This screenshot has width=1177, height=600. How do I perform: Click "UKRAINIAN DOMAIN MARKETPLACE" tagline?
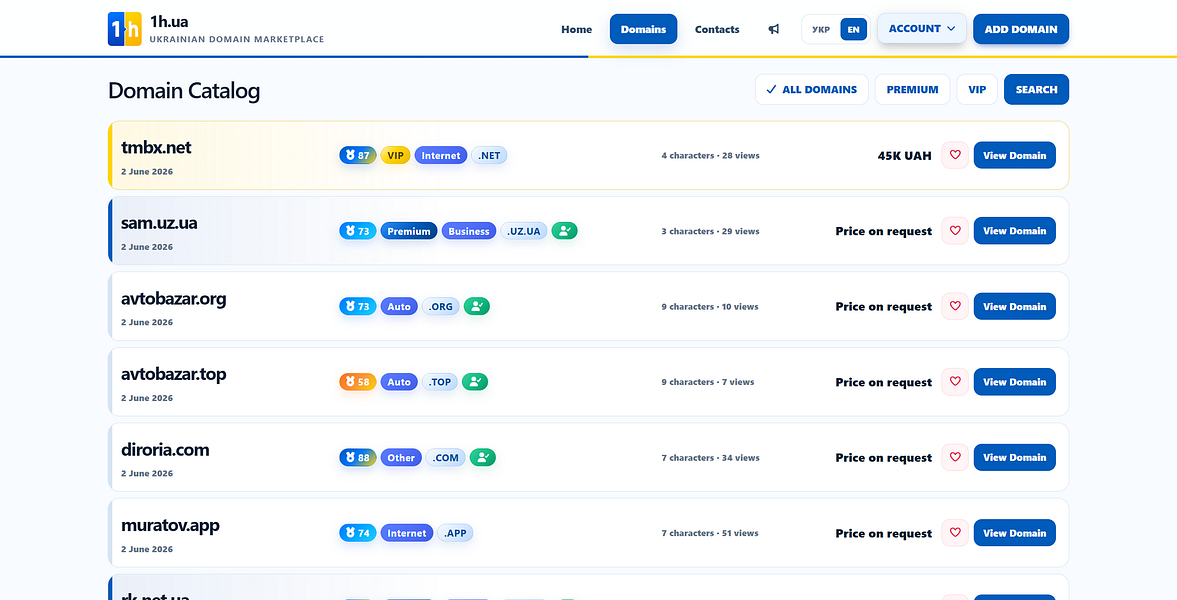click(236, 39)
